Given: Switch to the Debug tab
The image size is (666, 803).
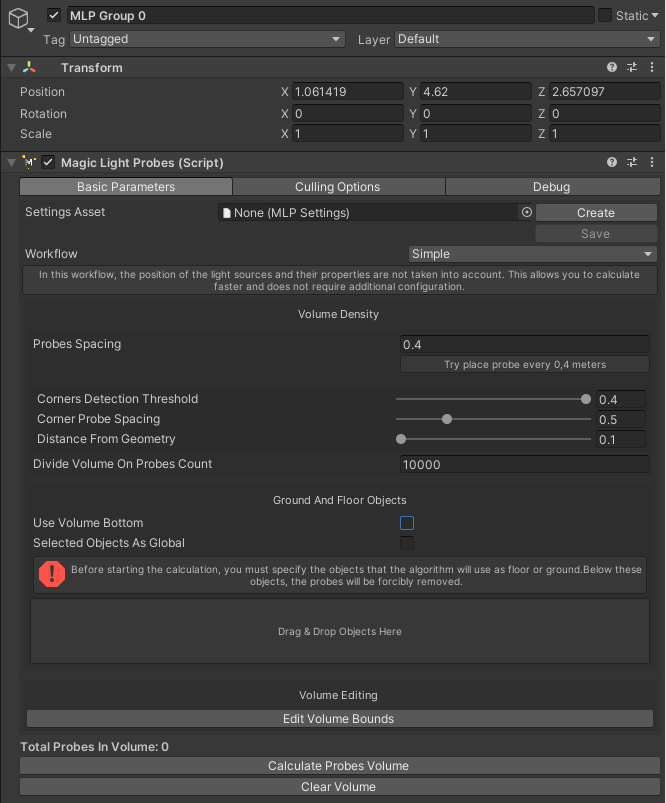Looking at the screenshot, I should click(552, 187).
